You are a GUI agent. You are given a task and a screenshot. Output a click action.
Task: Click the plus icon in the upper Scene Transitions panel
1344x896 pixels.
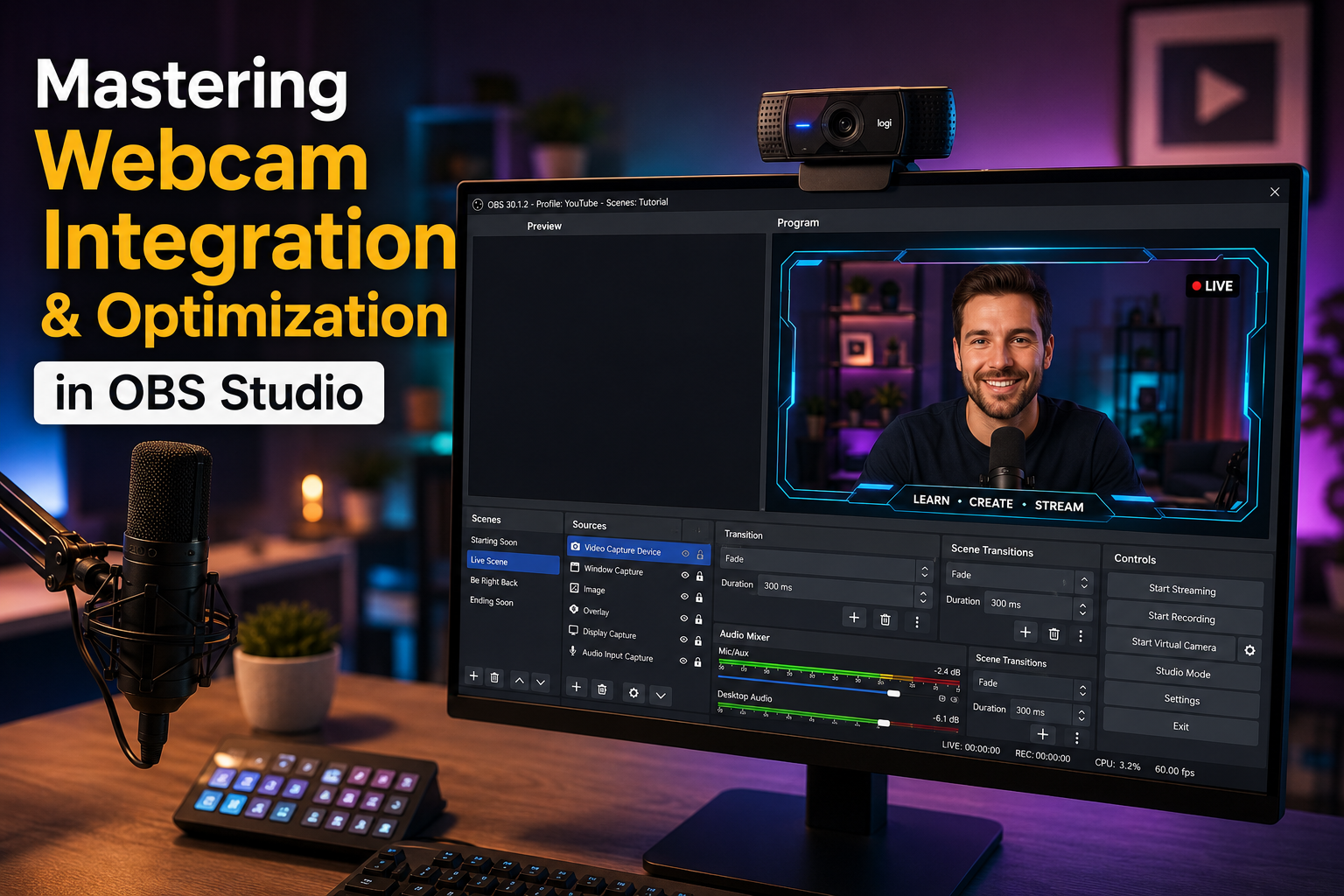click(x=1025, y=632)
